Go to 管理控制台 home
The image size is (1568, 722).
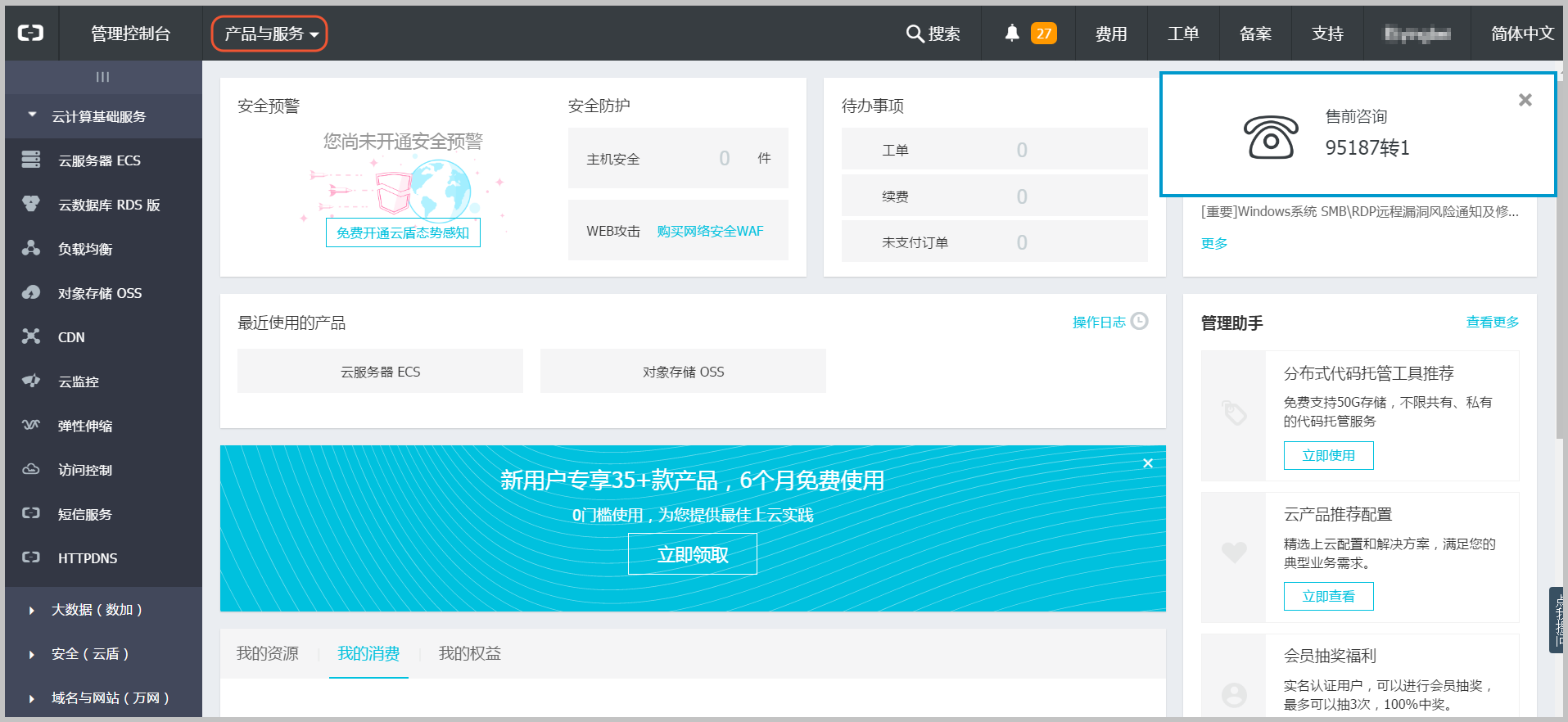tap(130, 34)
